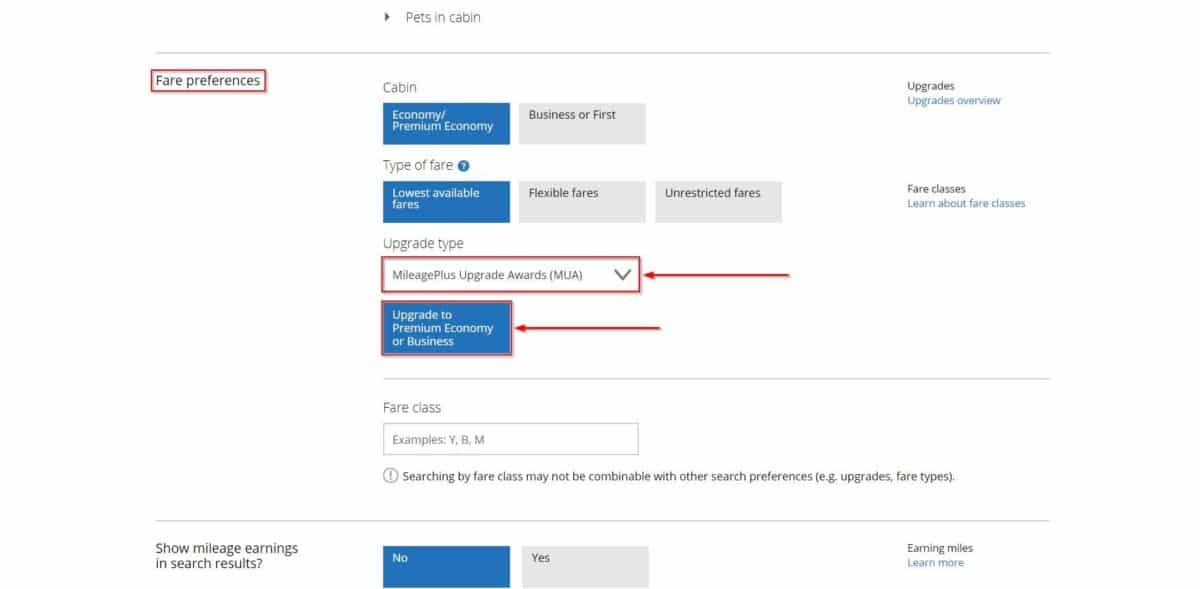This screenshot has width=1200, height=589.
Task: Click the Upgrade type chevron arrow
Action: point(623,274)
